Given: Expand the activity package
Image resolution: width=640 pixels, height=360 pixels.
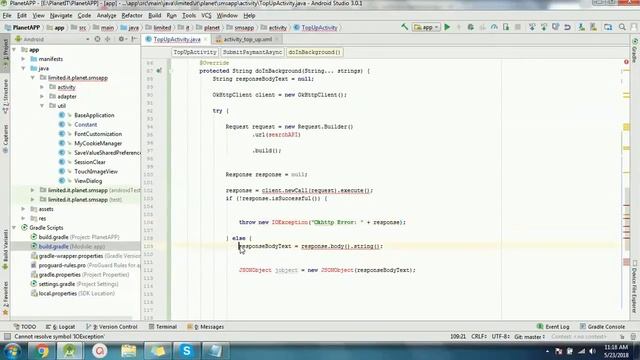Looking at the screenshot, I should pyautogui.click(x=42, y=87).
